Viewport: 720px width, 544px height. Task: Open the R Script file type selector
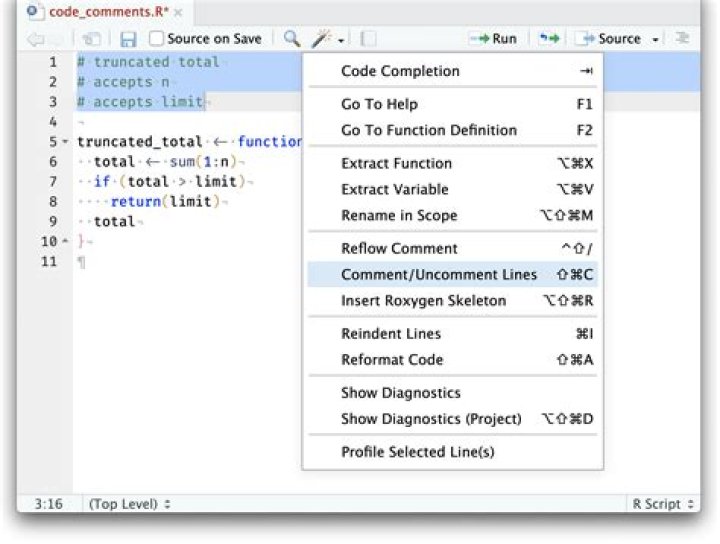663,504
